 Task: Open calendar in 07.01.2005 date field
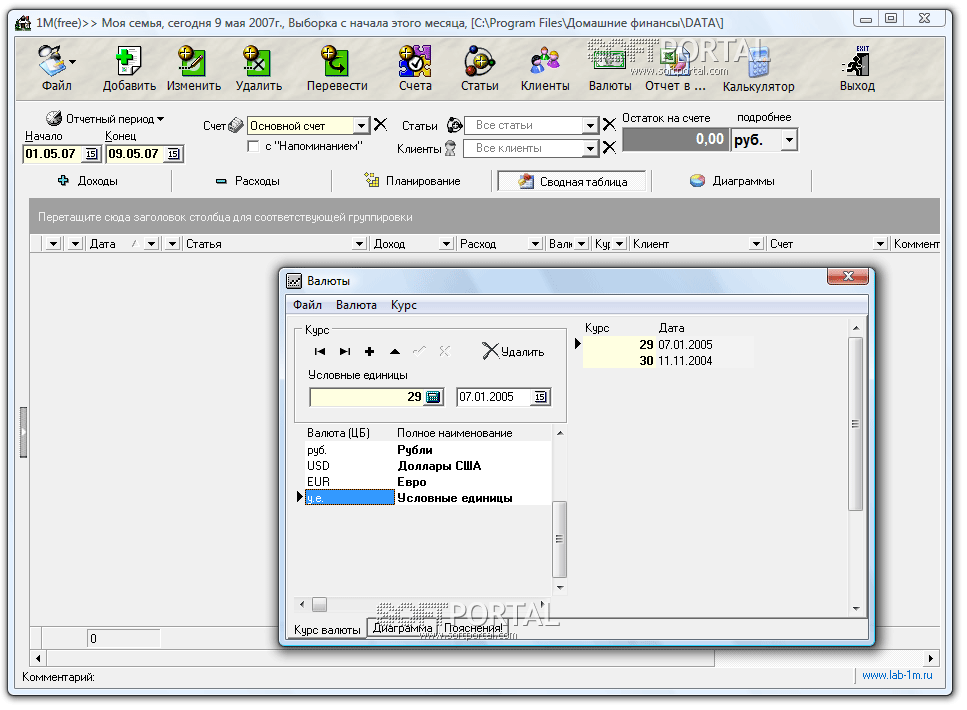tap(540, 397)
